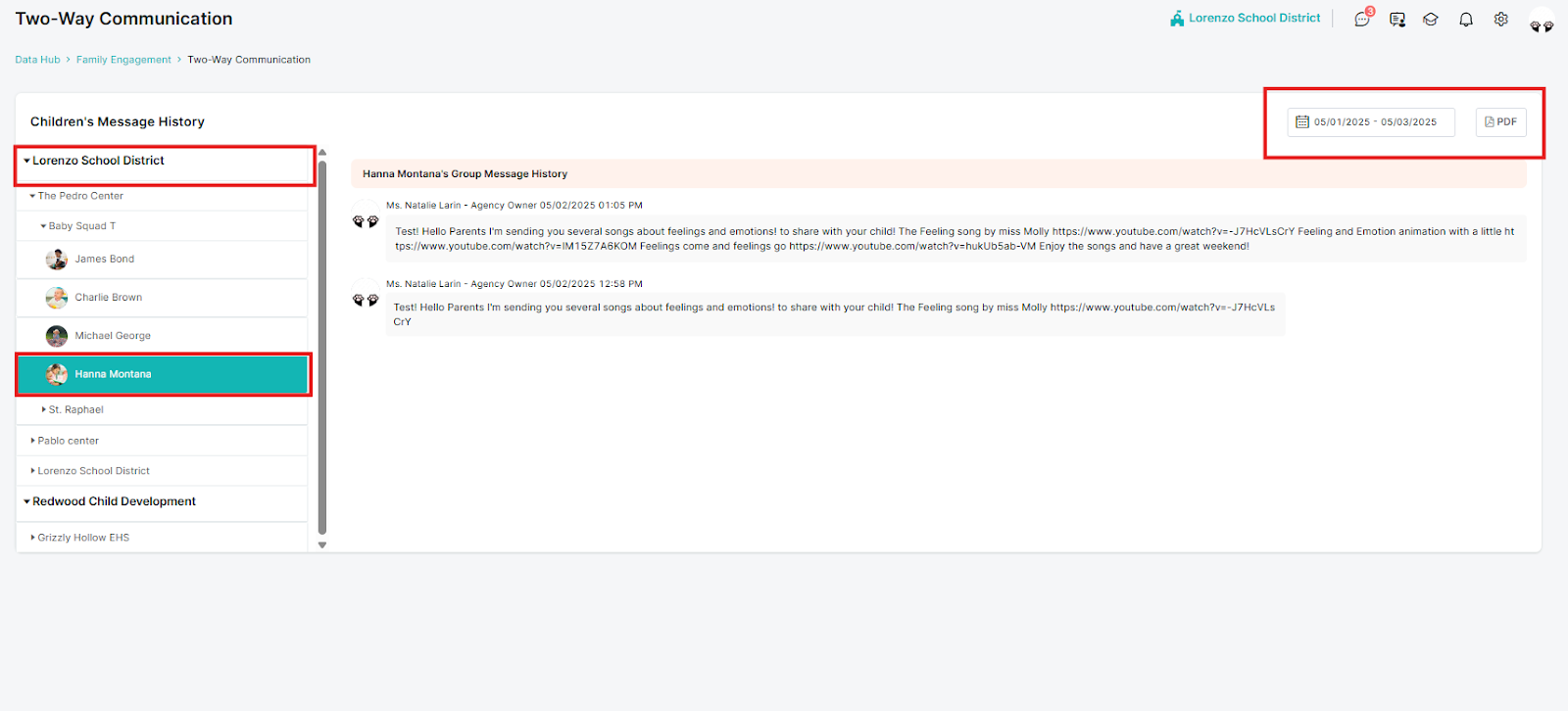Screen dimensions: 1568x711
Task: Click James Bond's avatar photo
Action: [57, 260]
